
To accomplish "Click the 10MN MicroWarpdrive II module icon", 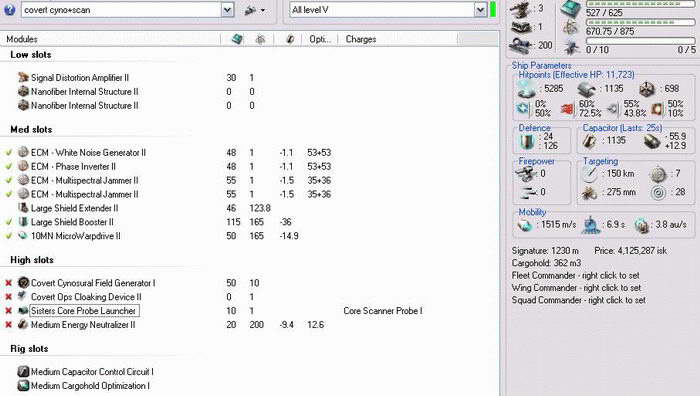I will (x=23, y=236).
